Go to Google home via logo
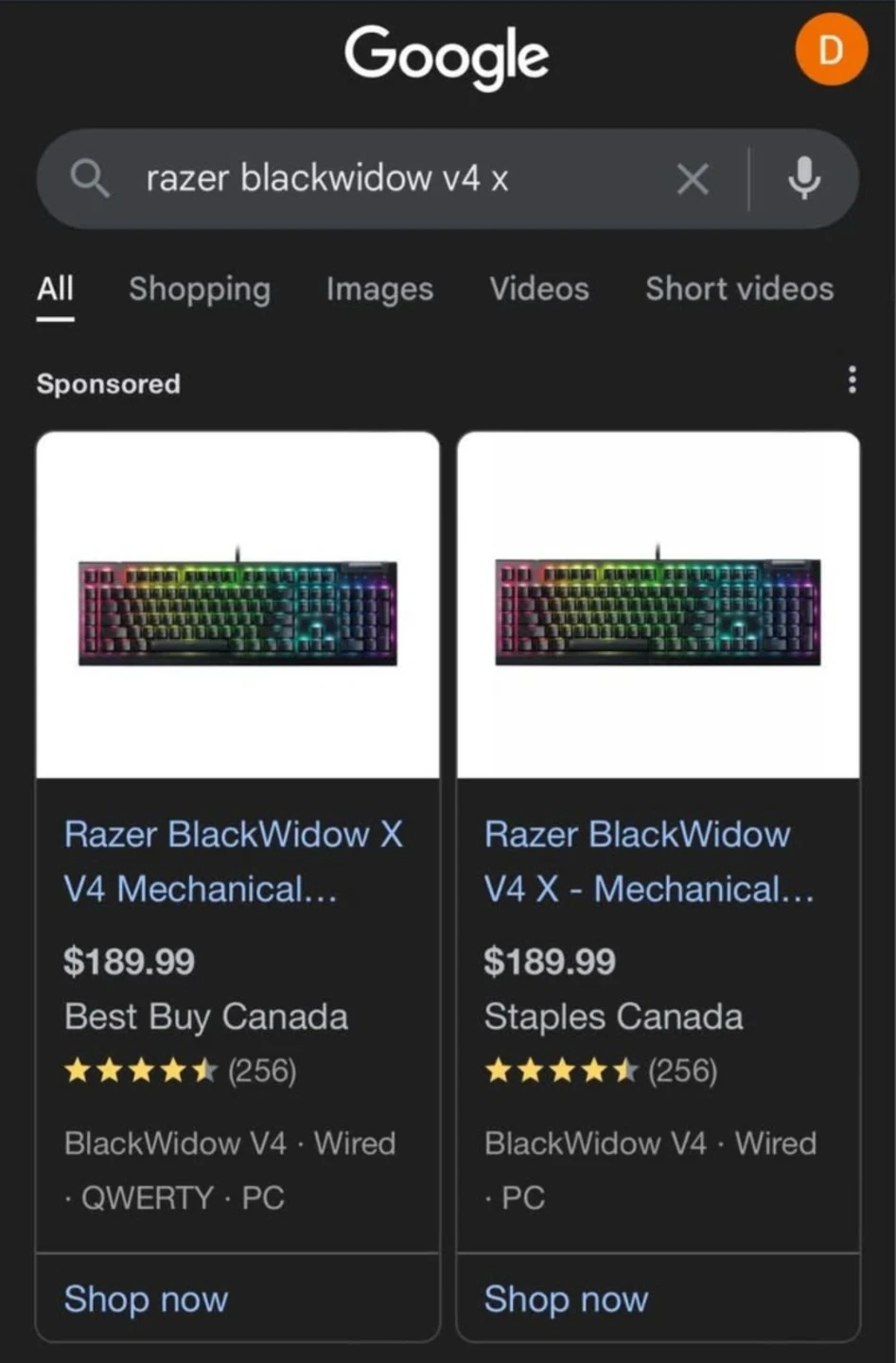 point(447,55)
